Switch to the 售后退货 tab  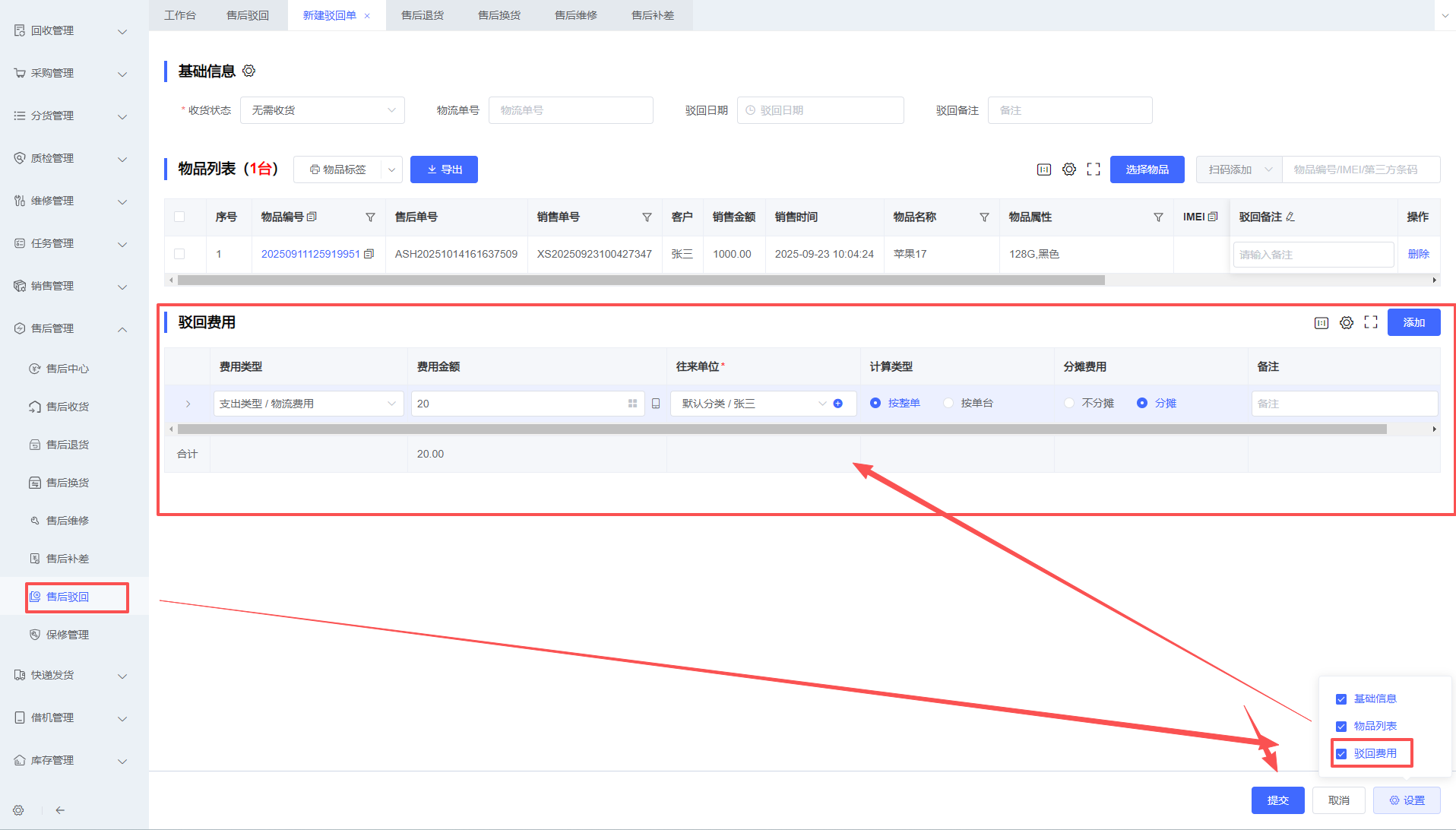point(423,15)
